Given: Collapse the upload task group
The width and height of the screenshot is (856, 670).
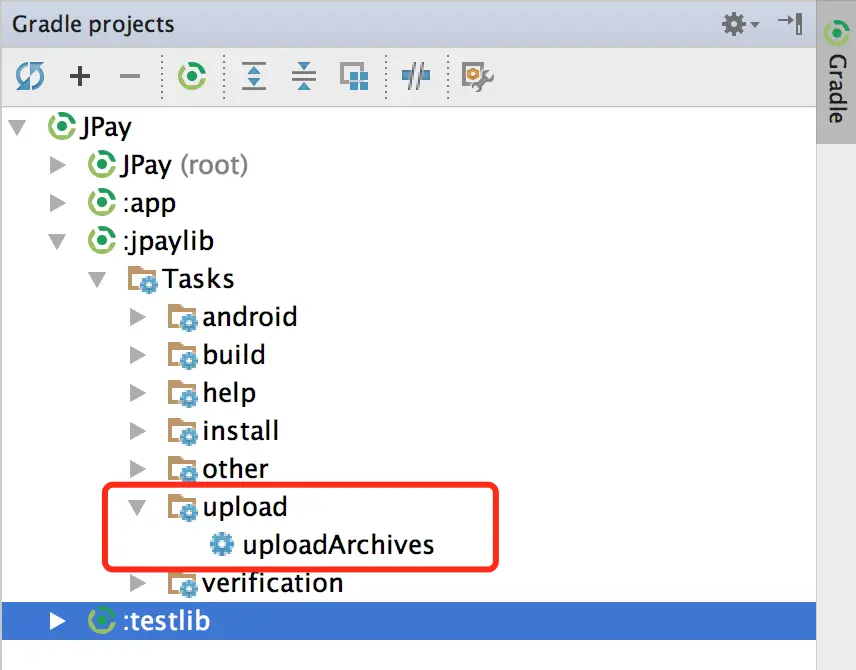Looking at the screenshot, I should (137, 507).
